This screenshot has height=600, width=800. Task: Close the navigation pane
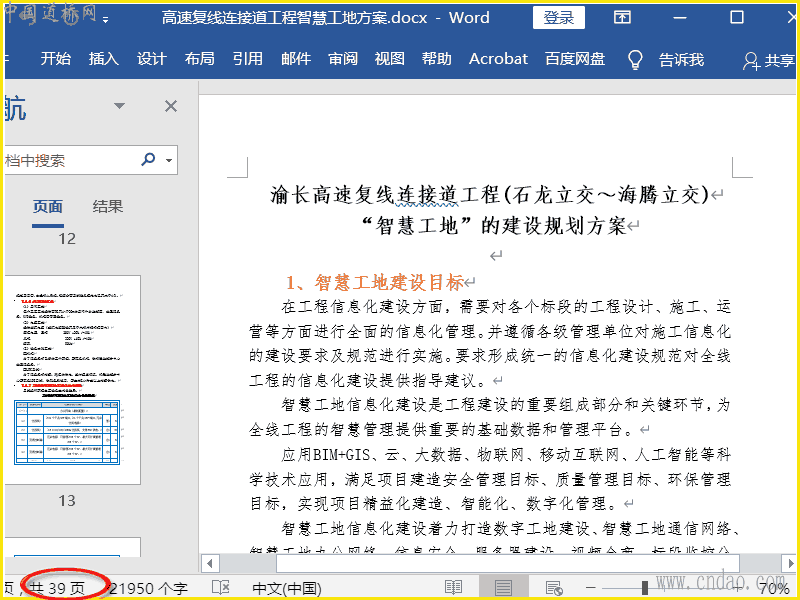171,106
